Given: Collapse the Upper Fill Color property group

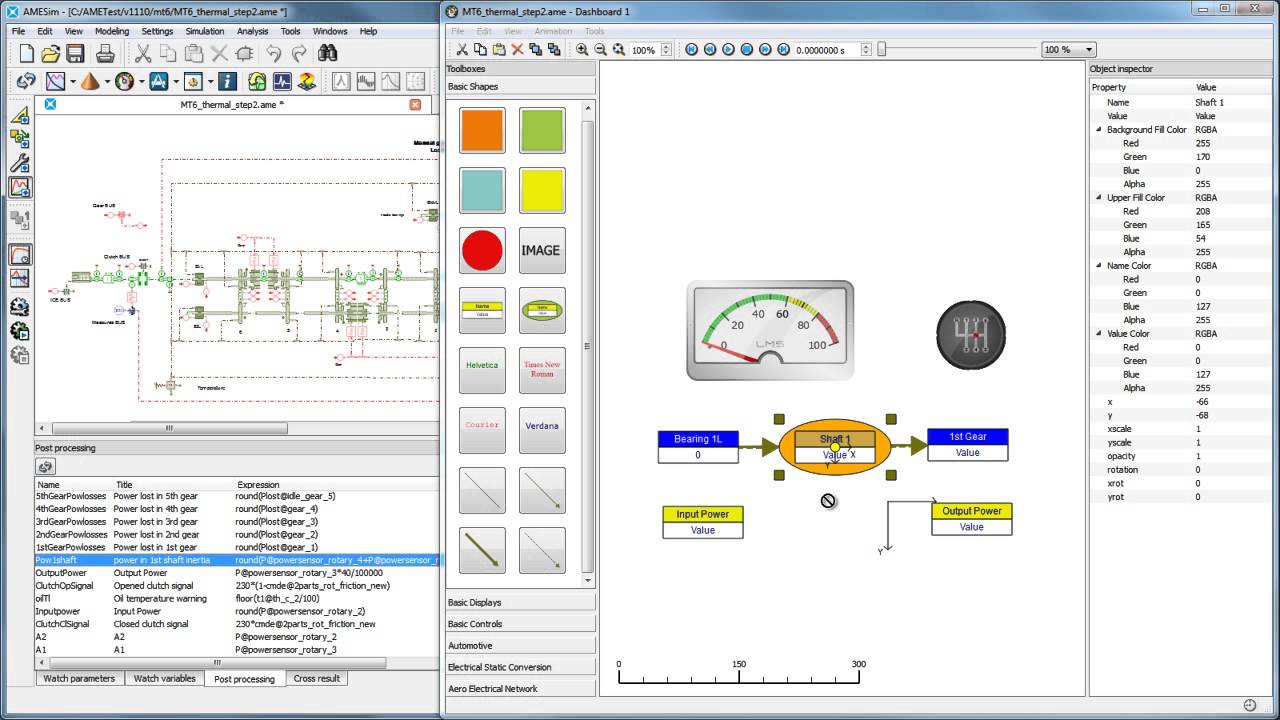Looking at the screenshot, I should (x=1098, y=197).
